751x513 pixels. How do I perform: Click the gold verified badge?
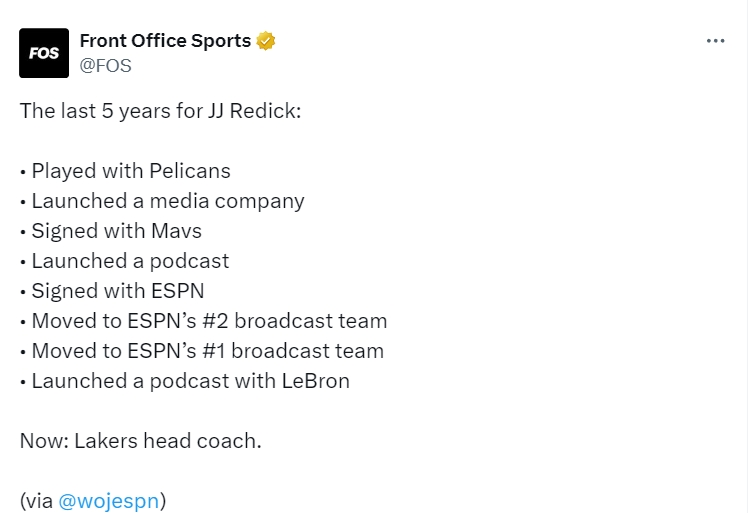click(266, 41)
